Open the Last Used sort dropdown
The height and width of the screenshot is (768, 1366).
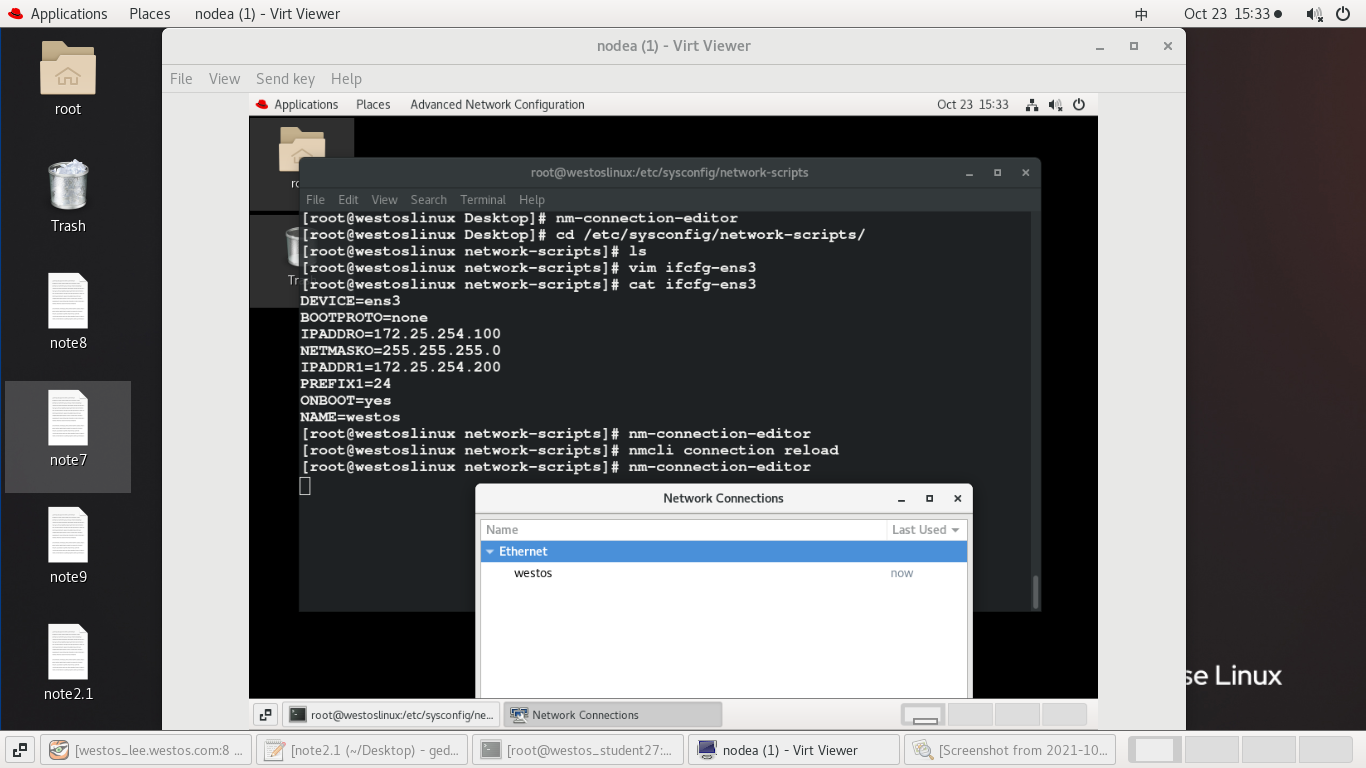coord(925,529)
